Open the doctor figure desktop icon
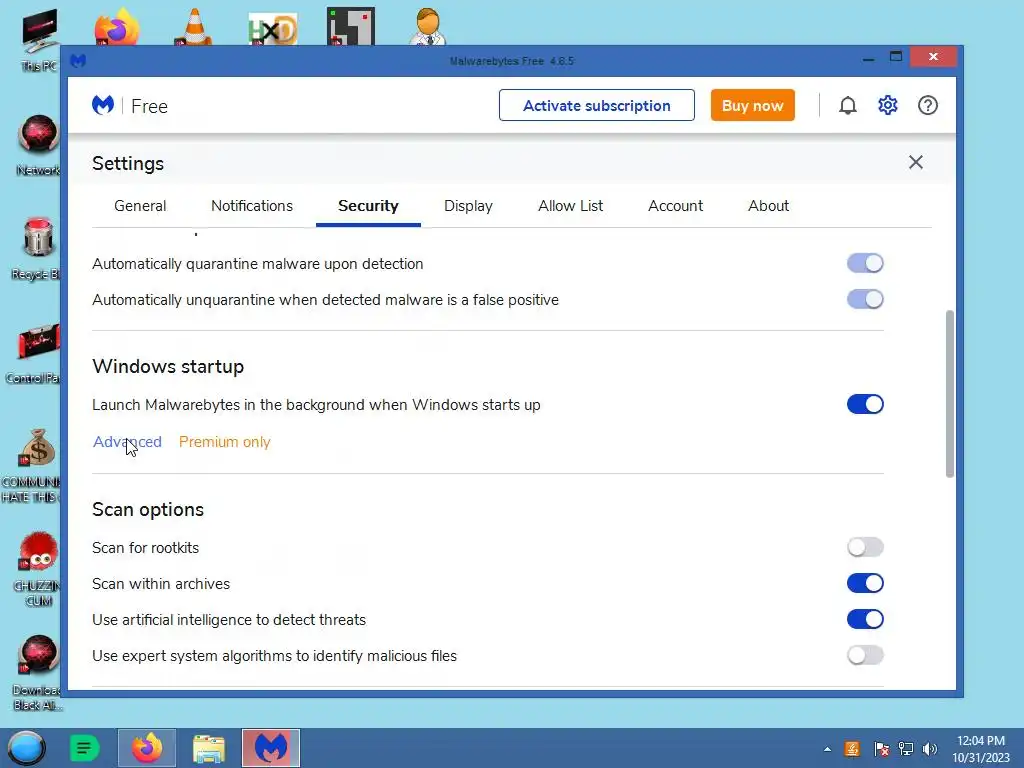Screen dimensions: 1024x768 (428, 26)
